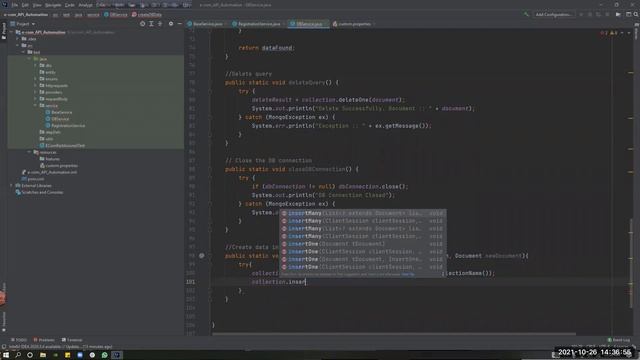Expand the .idea folder
Image resolution: width=640 pixels, height=360 pixels.
tap(18, 39)
